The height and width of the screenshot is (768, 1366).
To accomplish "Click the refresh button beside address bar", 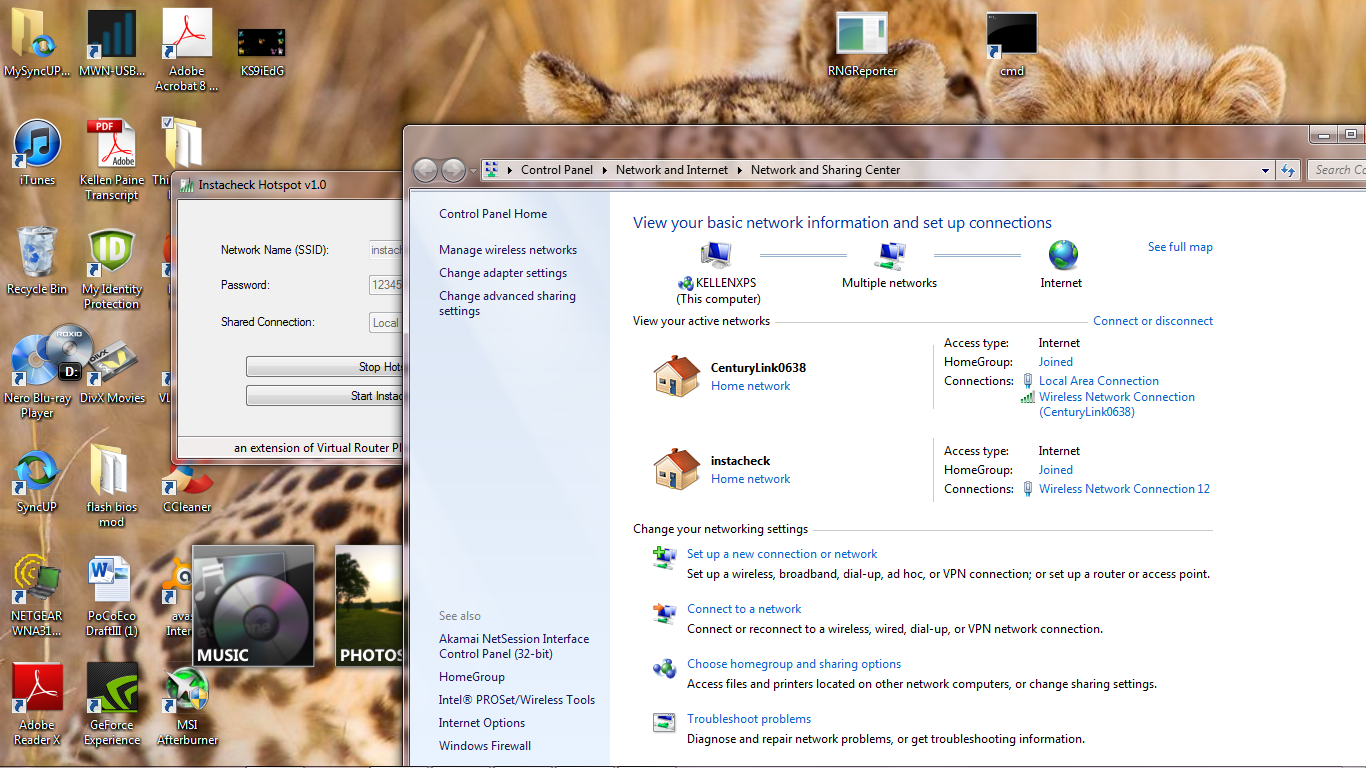I will pos(1288,170).
